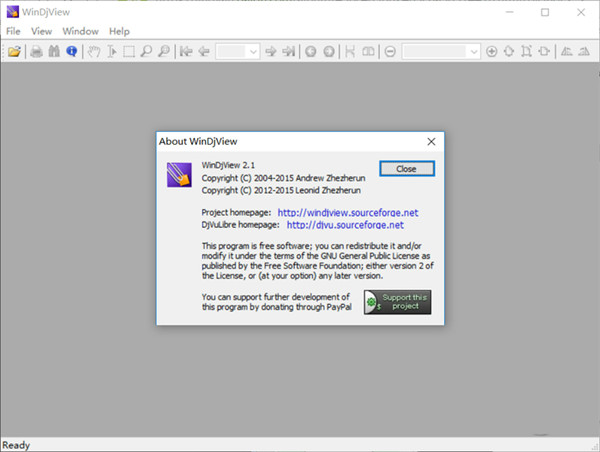
Task: Click the zoom out minus icon
Action: point(389,51)
